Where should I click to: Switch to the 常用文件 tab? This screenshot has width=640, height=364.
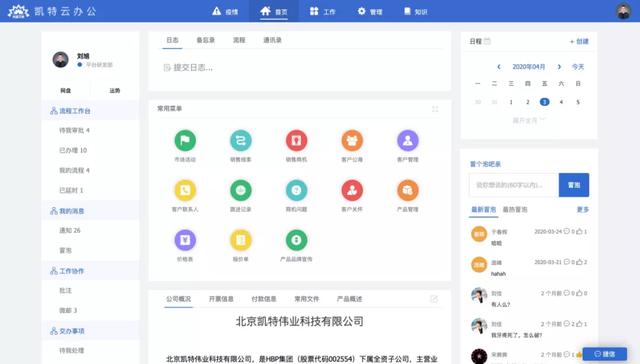tap(307, 299)
